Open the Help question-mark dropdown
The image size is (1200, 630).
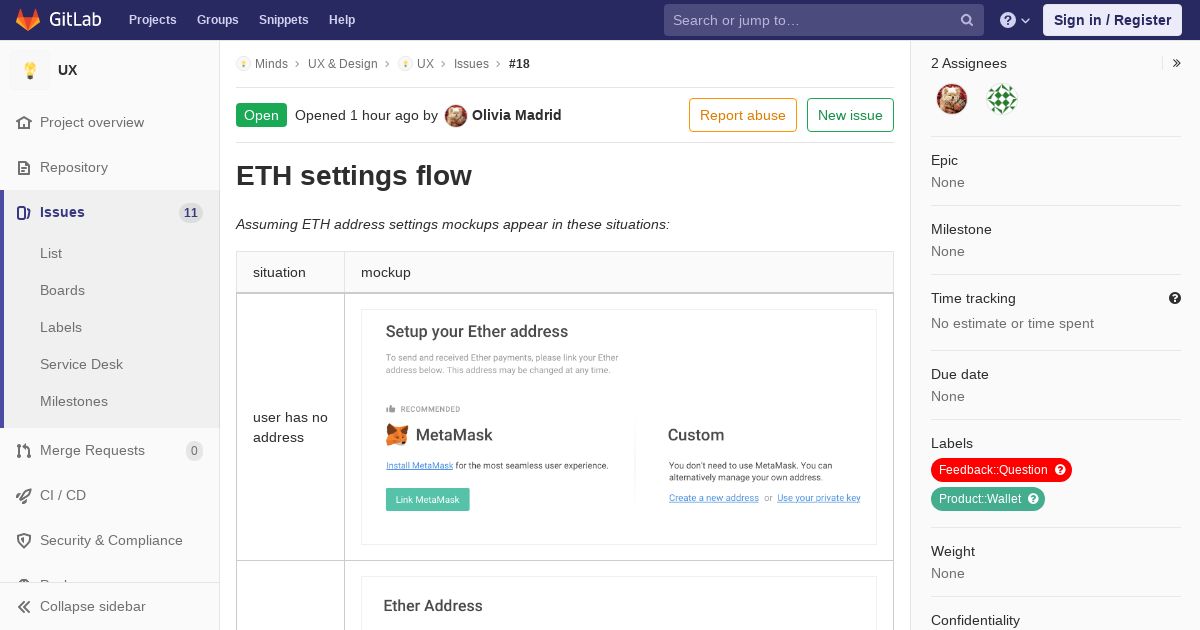point(1014,20)
